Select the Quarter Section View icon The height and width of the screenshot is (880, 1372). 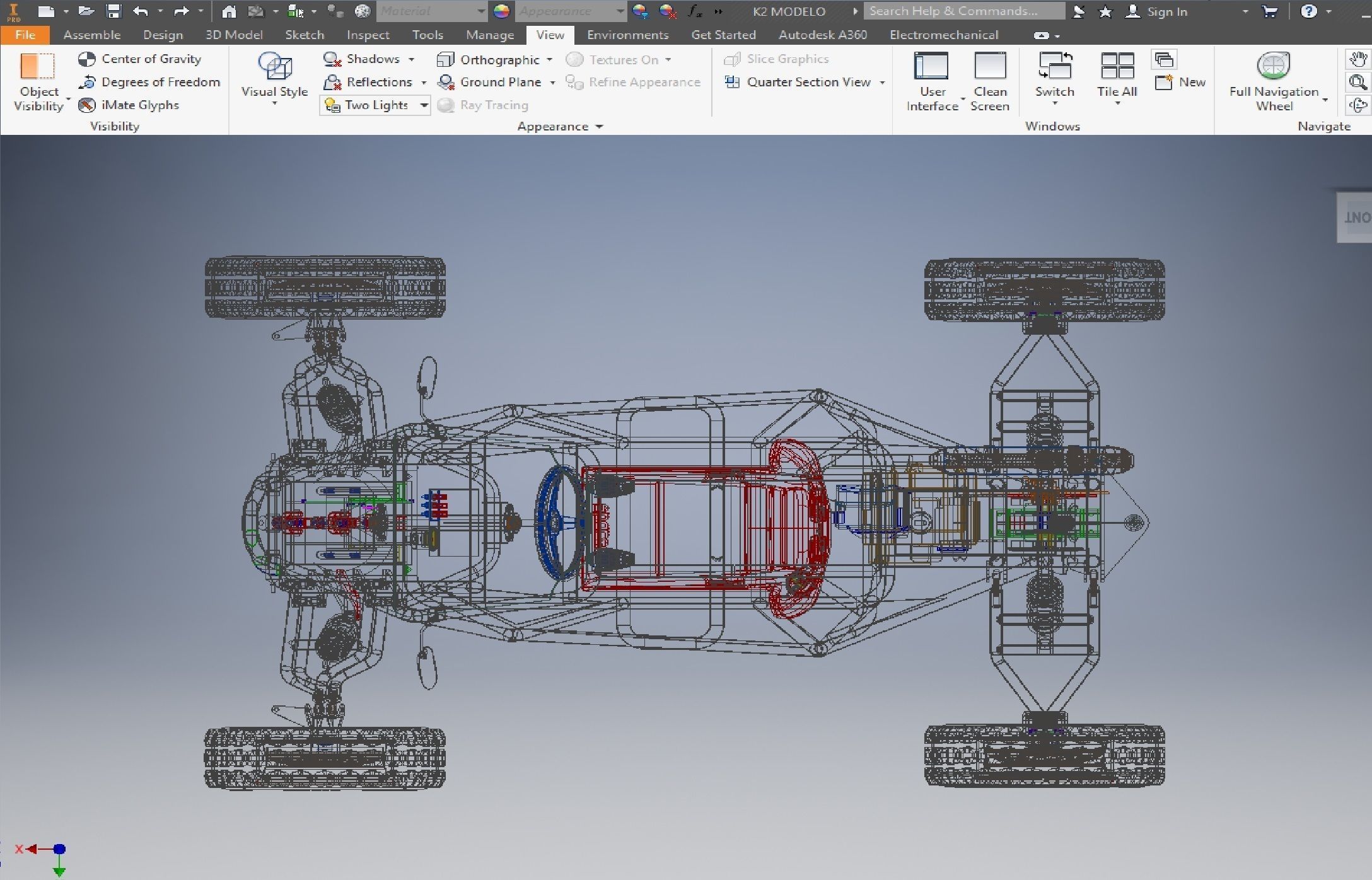[x=732, y=82]
